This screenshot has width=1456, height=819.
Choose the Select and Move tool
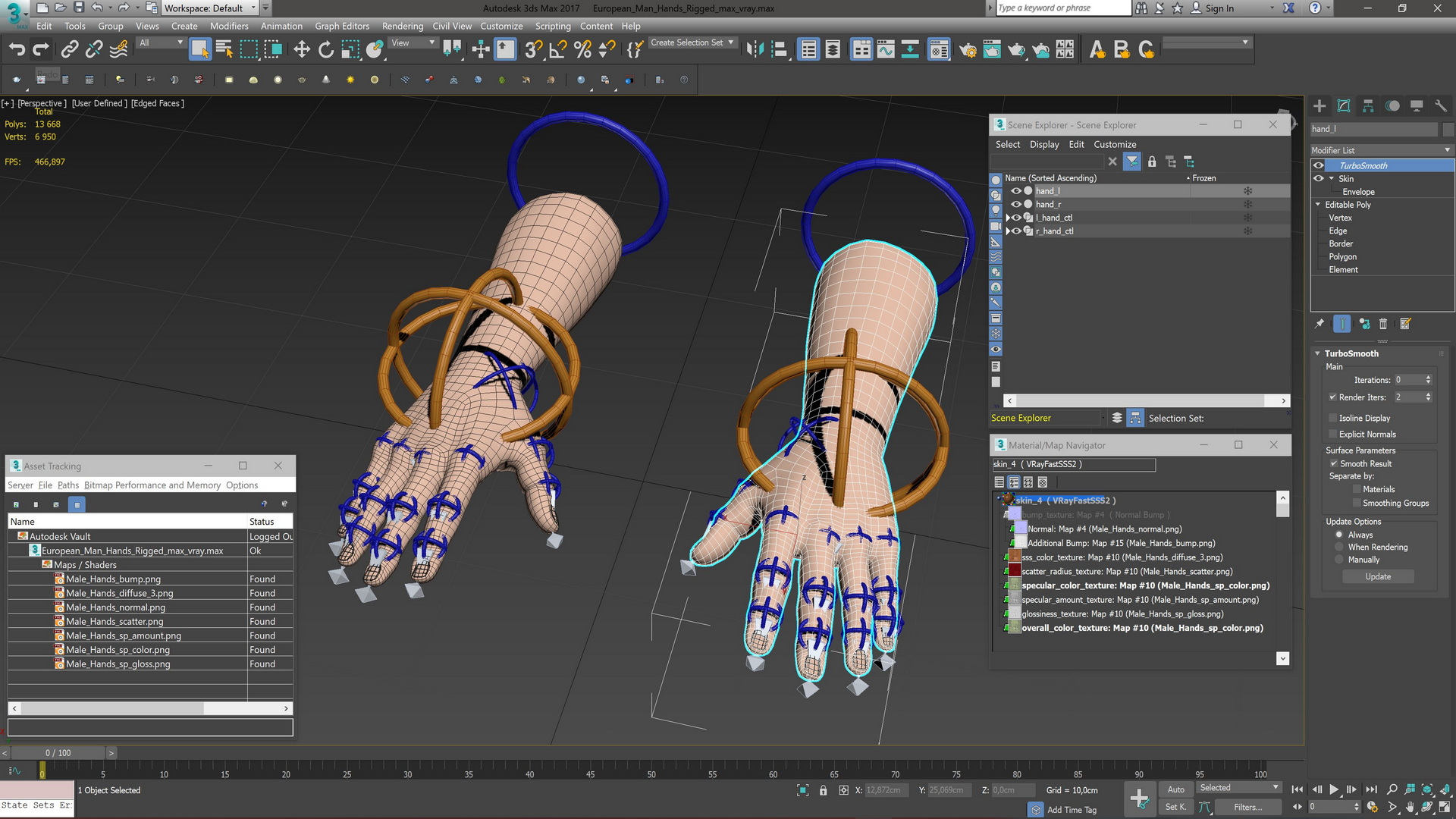[x=302, y=50]
